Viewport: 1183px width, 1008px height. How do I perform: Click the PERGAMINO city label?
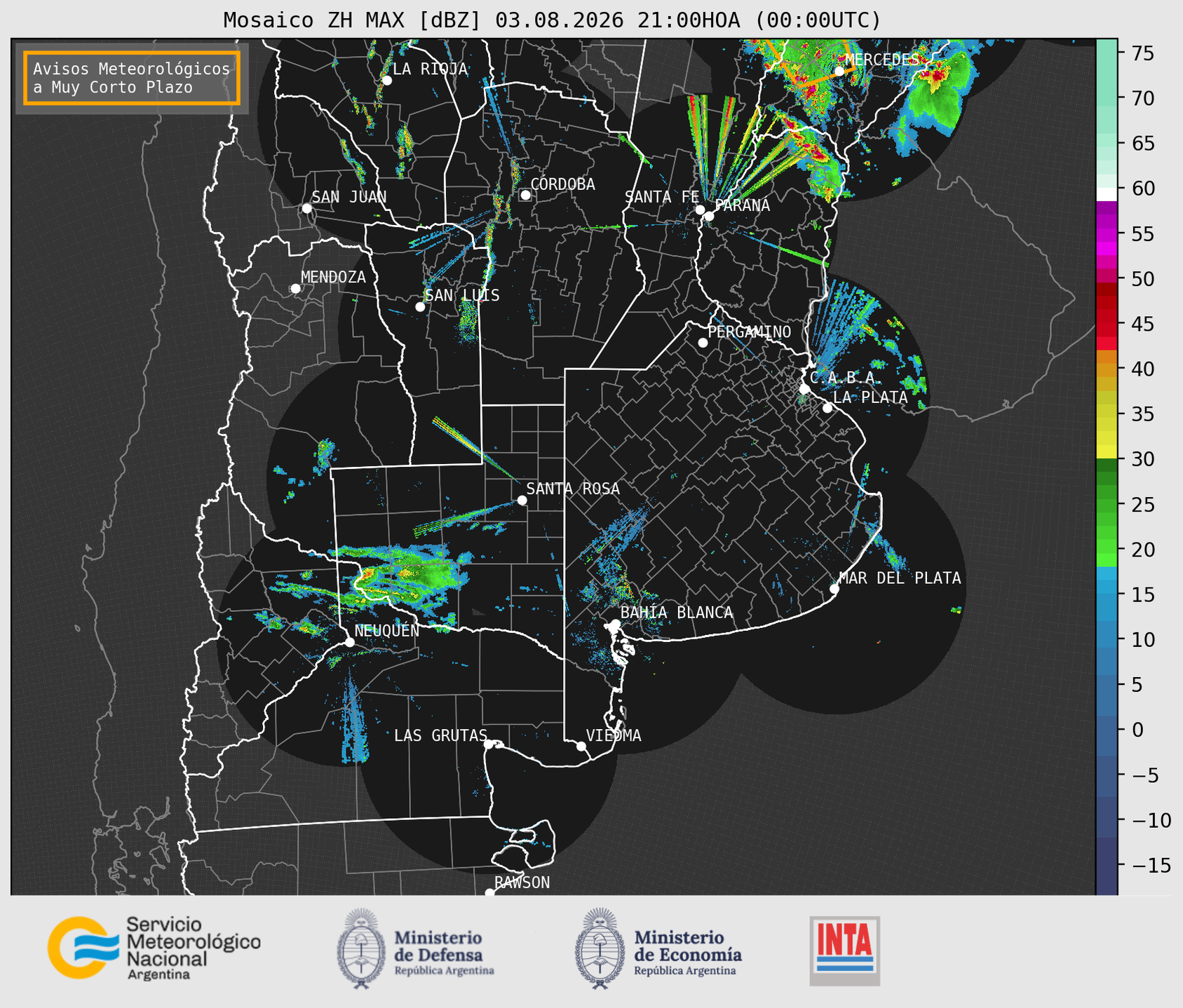click(750, 332)
